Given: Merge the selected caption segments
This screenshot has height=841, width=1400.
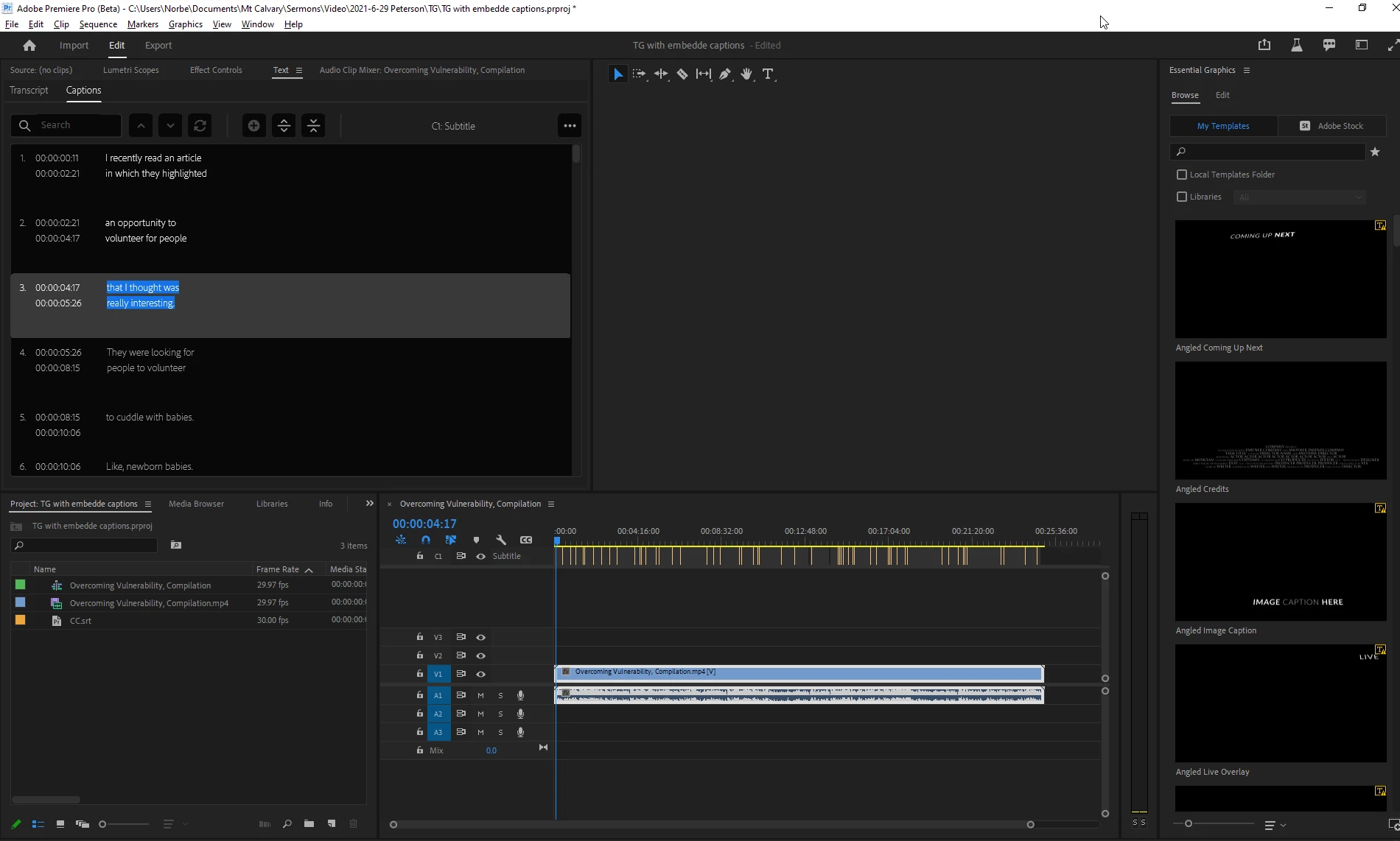Looking at the screenshot, I should pos(314,126).
